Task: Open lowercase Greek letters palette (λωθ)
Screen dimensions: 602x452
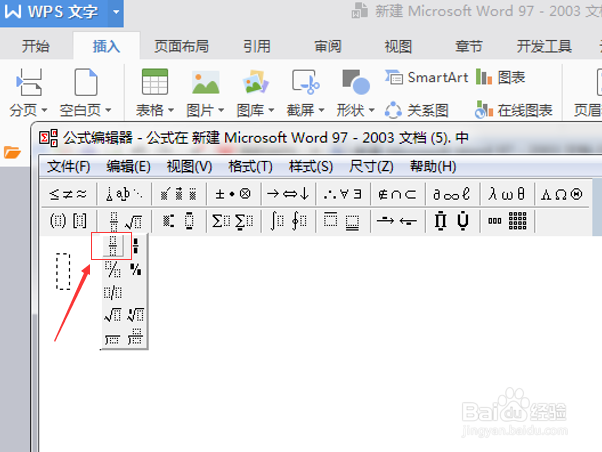Action: pyautogui.click(x=507, y=194)
